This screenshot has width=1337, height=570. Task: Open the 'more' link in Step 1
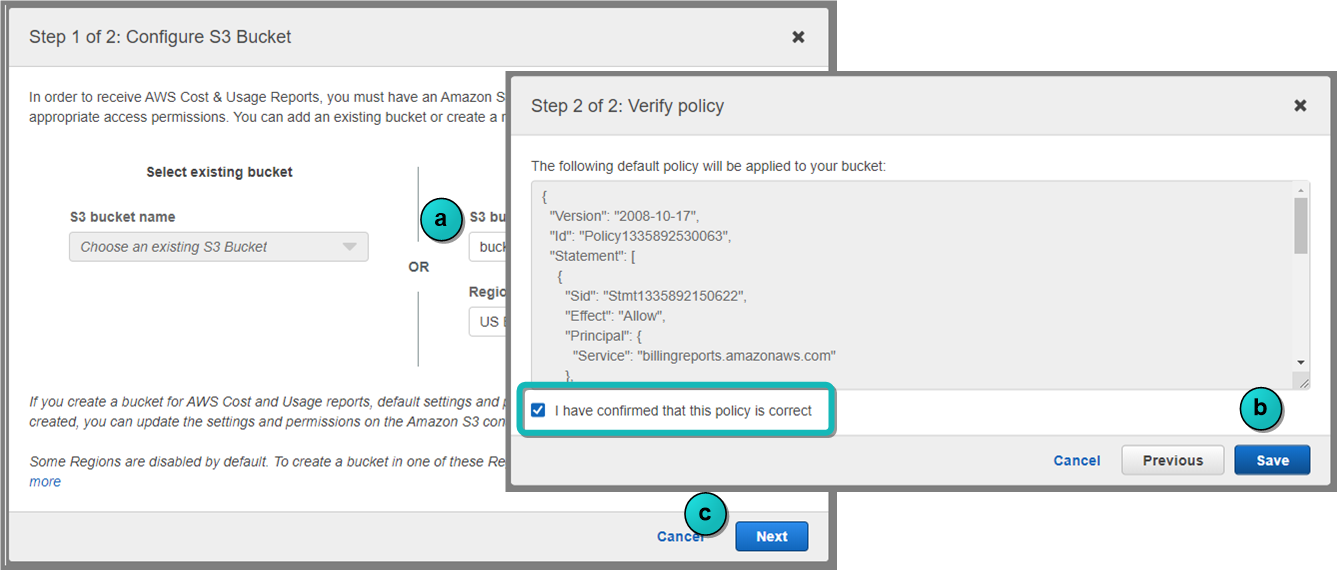45,482
